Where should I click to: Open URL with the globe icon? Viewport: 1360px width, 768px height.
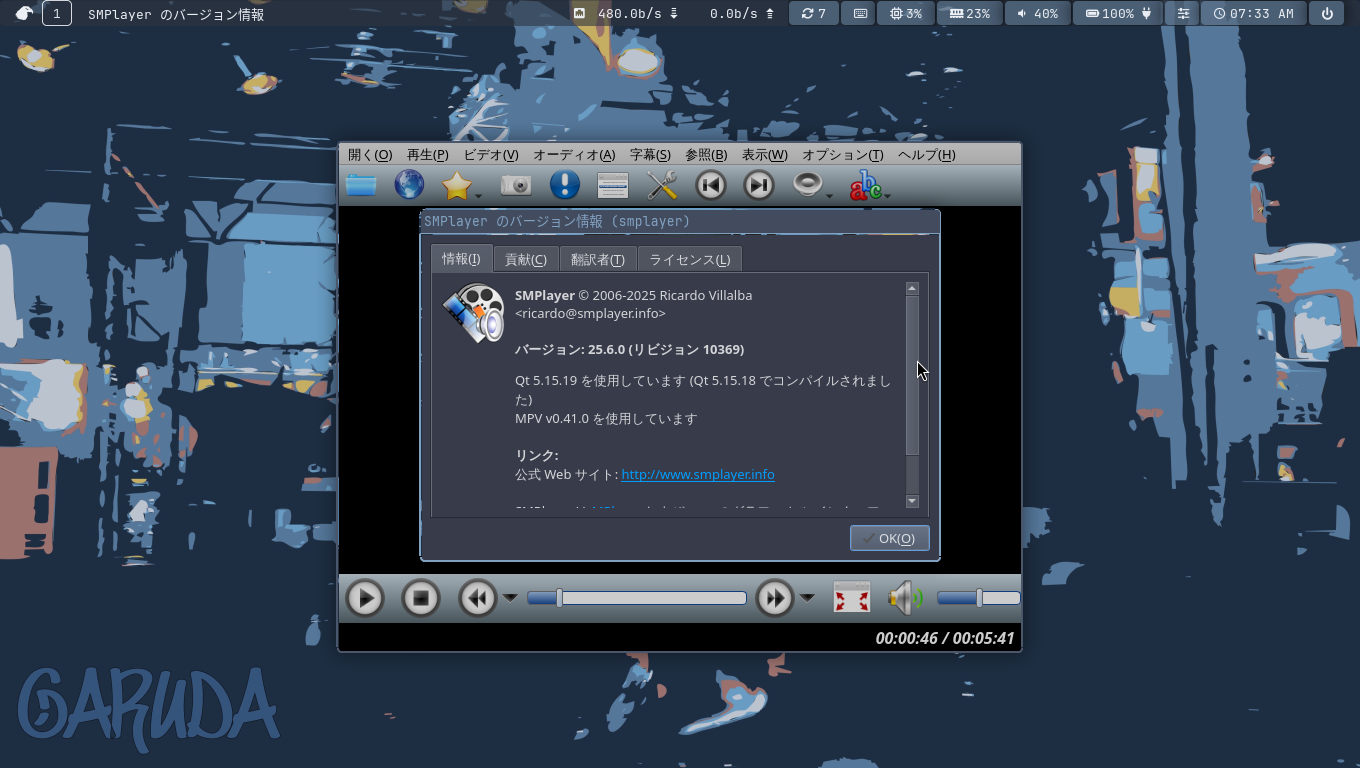click(409, 185)
